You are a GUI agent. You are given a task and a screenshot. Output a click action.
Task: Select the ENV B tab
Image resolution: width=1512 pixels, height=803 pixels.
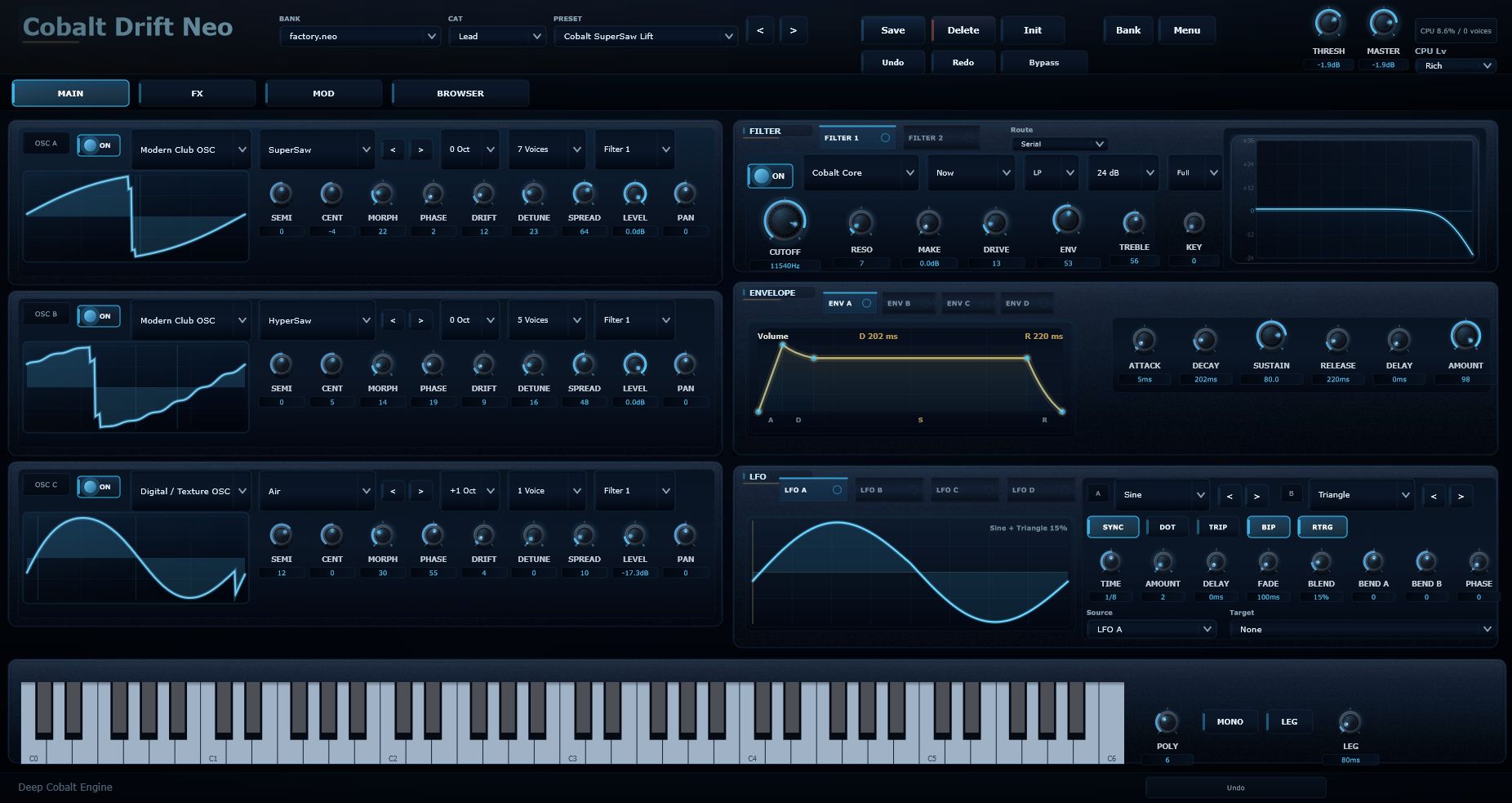pyautogui.click(x=909, y=303)
